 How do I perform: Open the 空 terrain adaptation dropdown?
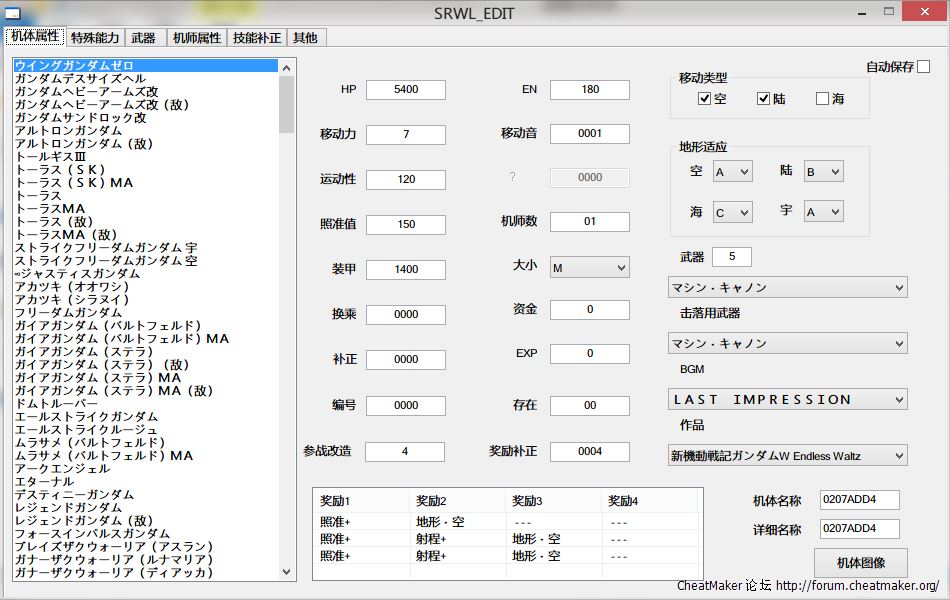point(732,172)
